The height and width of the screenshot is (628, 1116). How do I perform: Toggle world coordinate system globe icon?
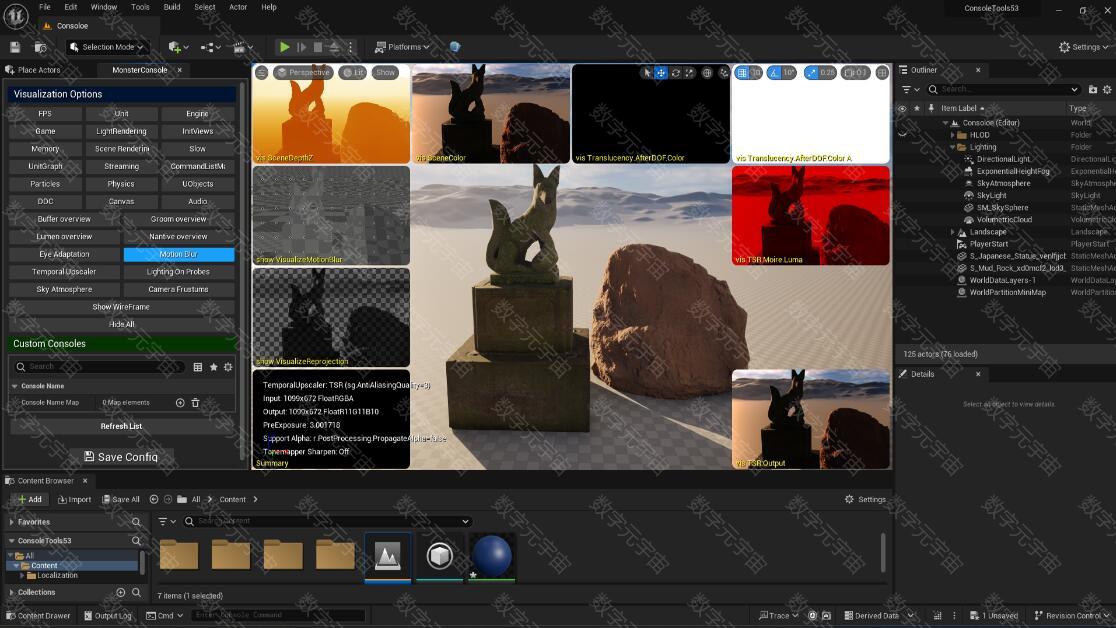coord(707,73)
